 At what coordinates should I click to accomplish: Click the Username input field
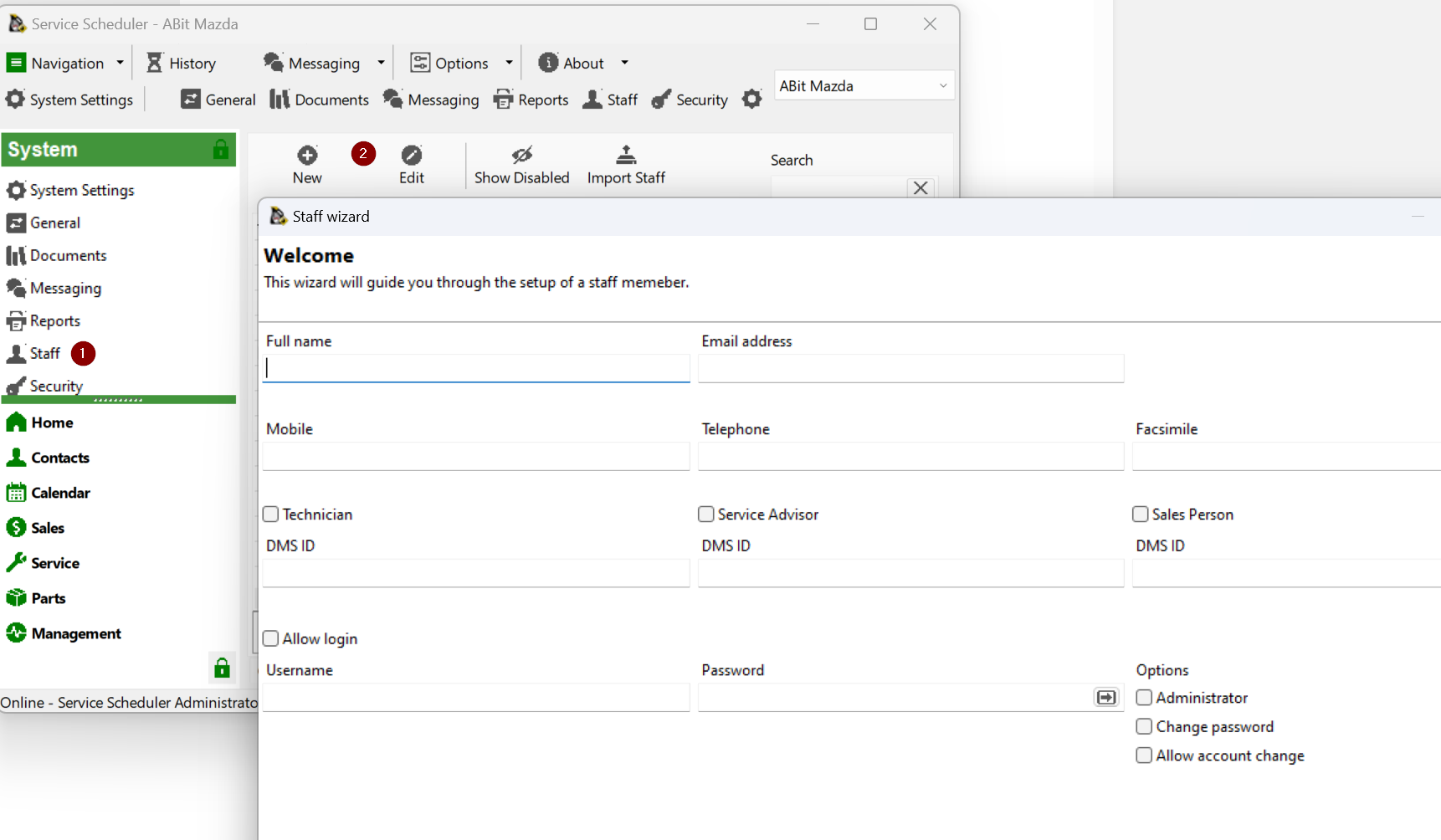[476, 698]
